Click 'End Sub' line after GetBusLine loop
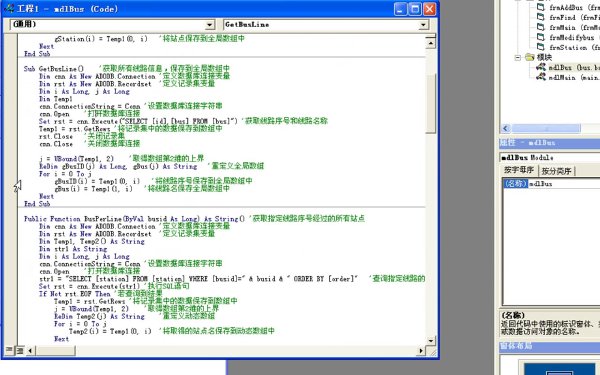This screenshot has height=375, width=600. [x=37, y=204]
